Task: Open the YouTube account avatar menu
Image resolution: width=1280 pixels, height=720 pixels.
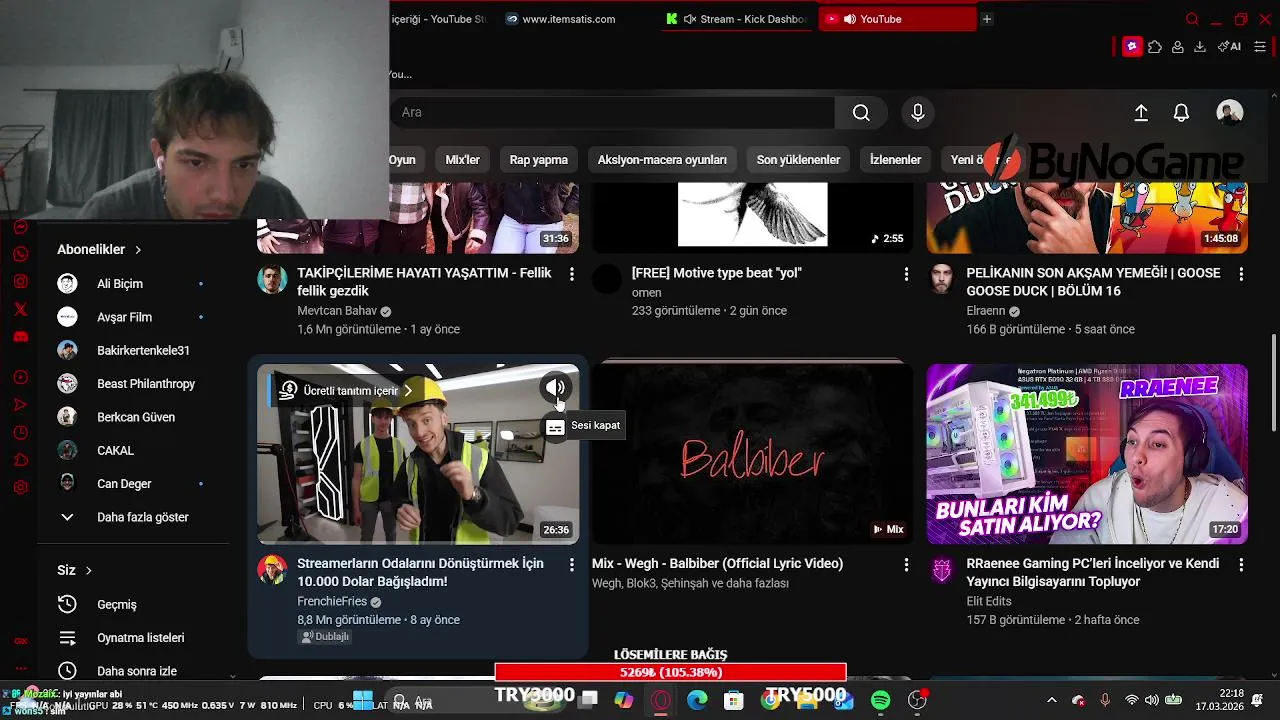Action: coord(1229,112)
